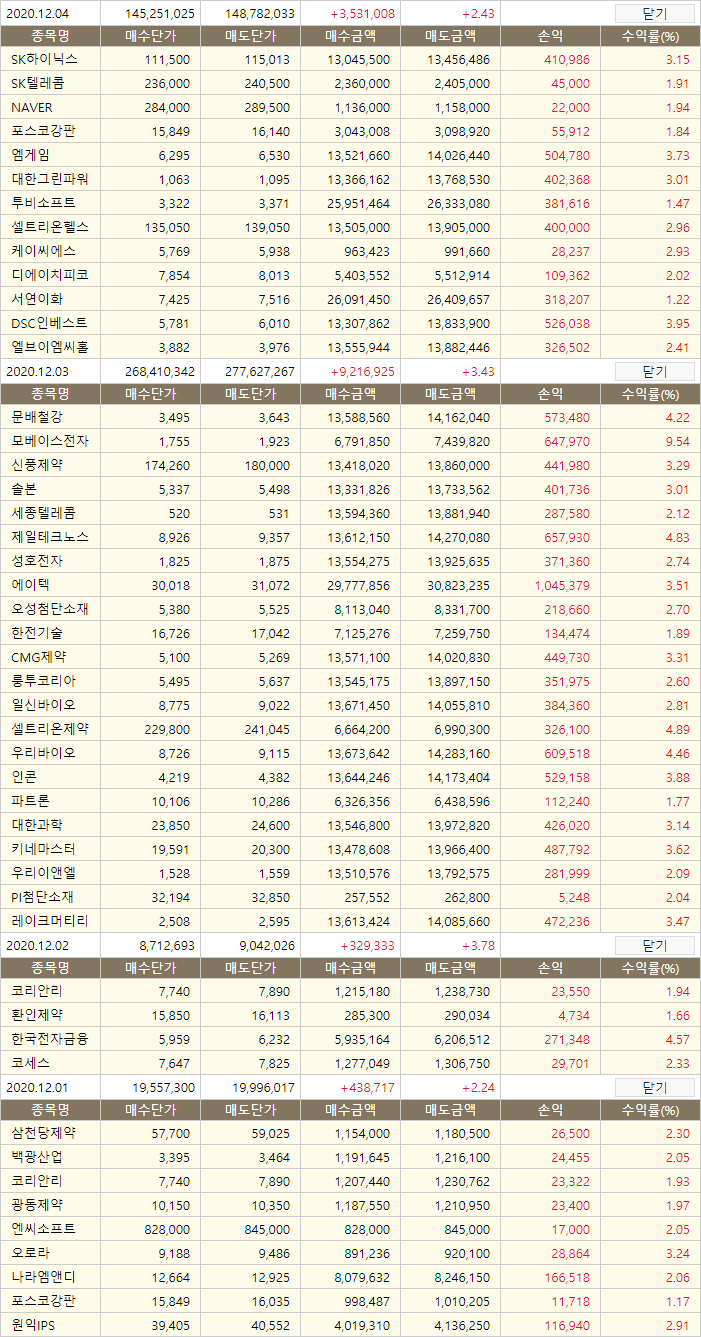Click 코세스 stock name
The image size is (701, 1337).
(x=30, y=1063)
